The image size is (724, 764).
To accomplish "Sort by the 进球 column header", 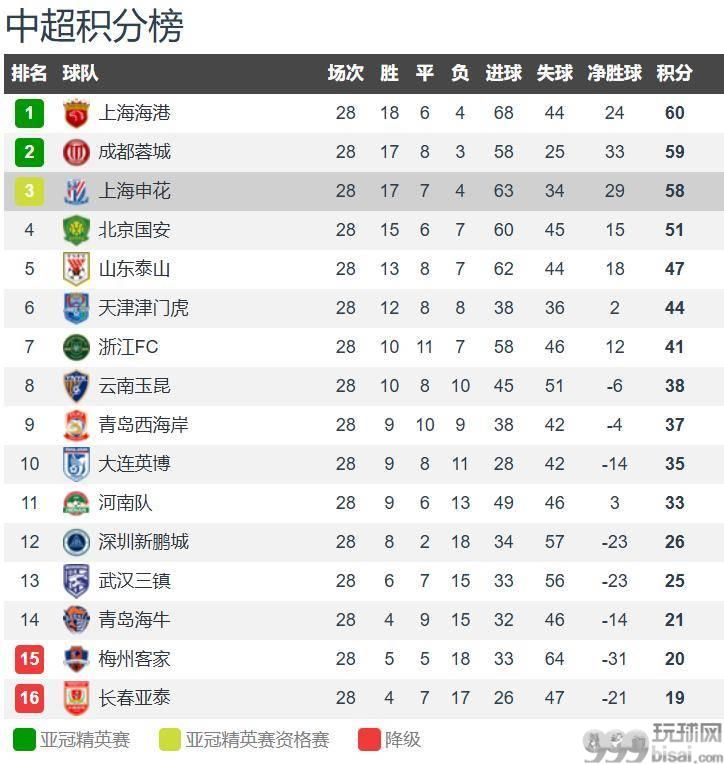I will [503, 73].
